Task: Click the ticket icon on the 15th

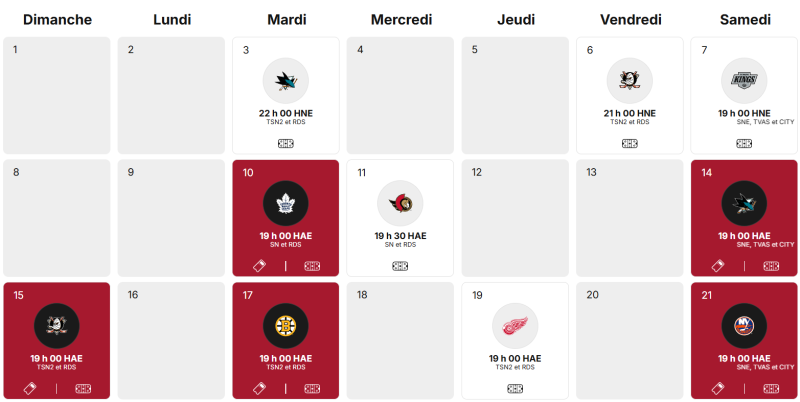Action: click(30, 388)
